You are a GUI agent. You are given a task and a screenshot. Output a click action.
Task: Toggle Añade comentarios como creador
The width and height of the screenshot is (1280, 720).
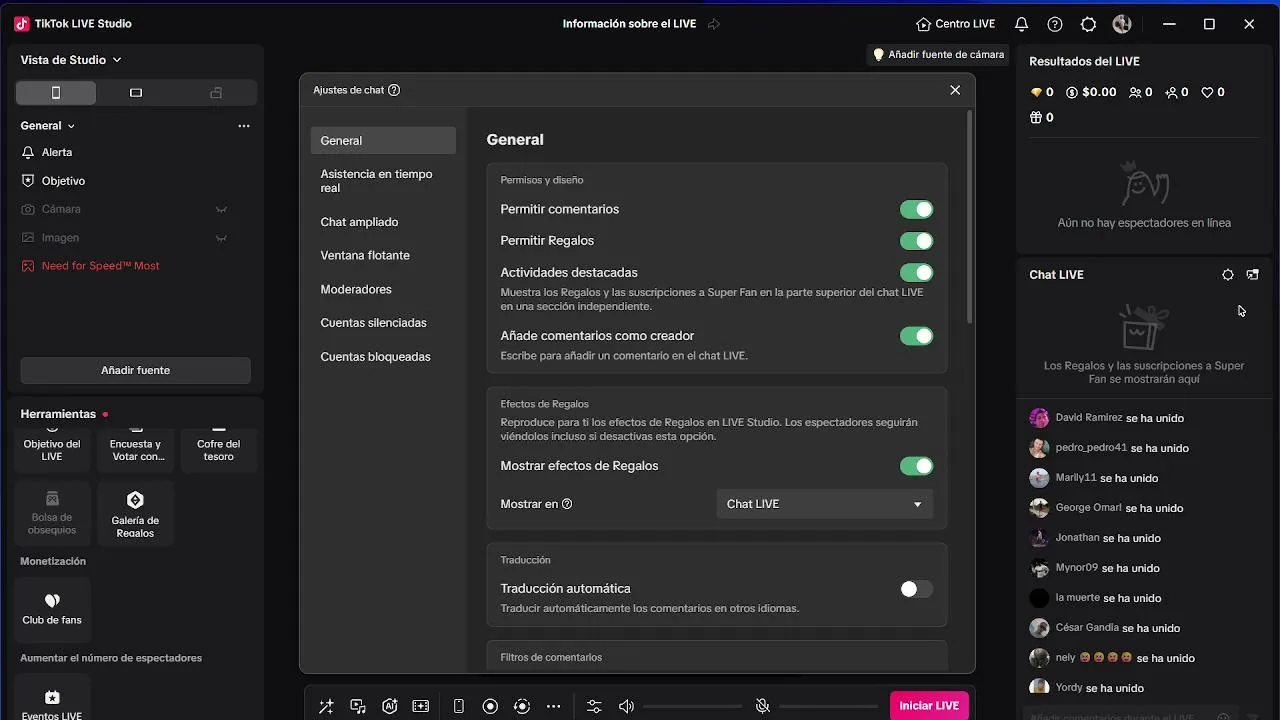point(916,336)
